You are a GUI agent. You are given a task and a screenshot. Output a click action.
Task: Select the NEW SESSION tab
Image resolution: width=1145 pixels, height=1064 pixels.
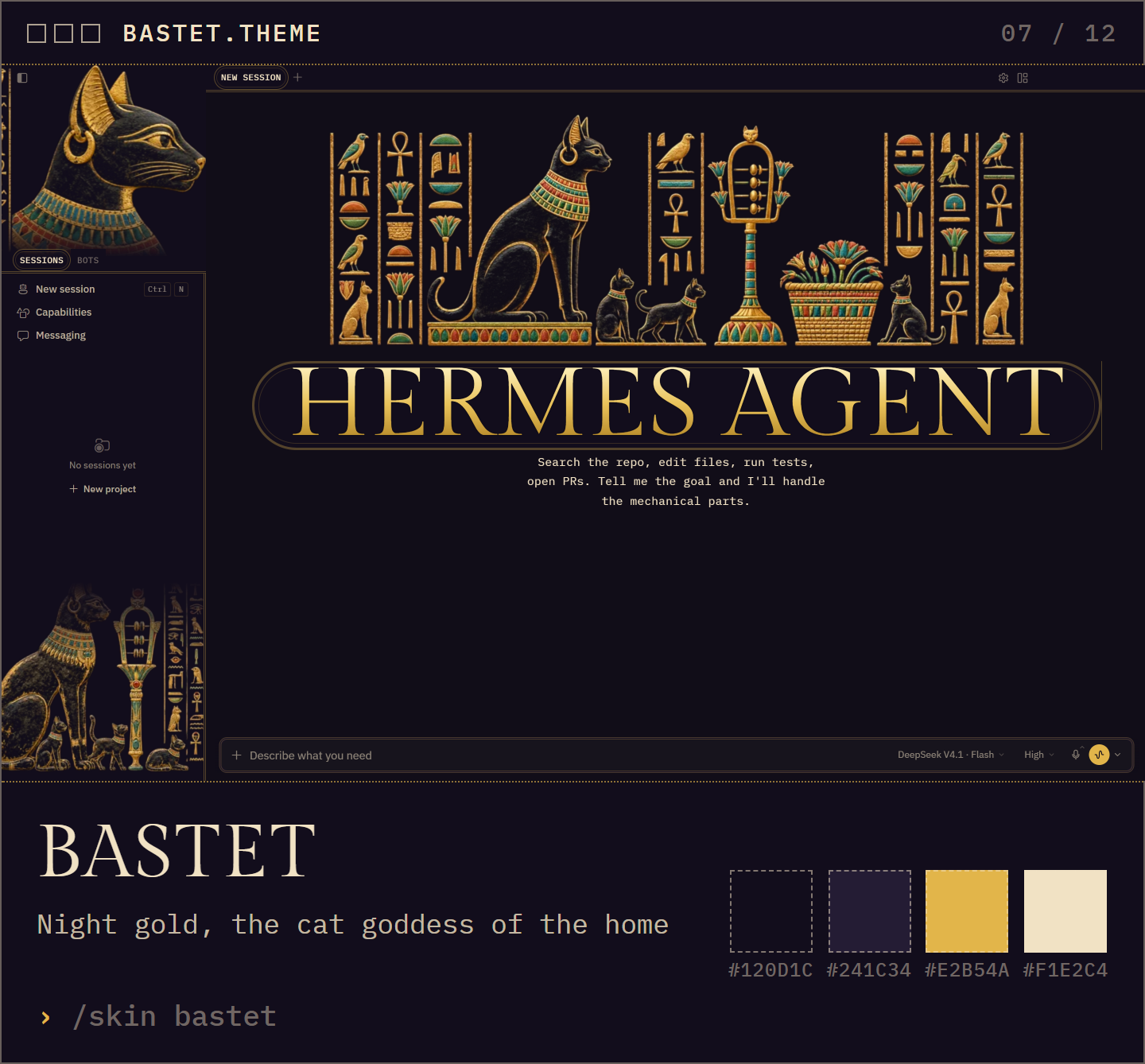(250, 77)
